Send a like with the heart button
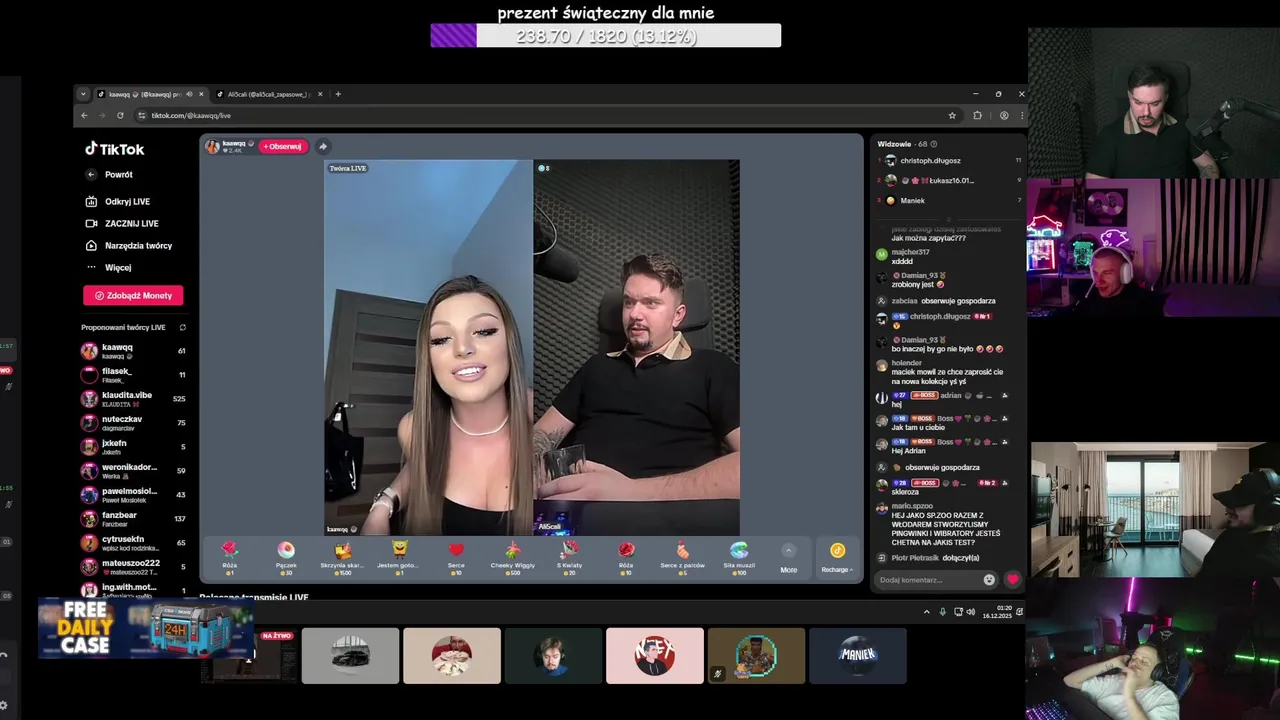1280x720 pixels. pyautogui.click(x=1012, y=580)
